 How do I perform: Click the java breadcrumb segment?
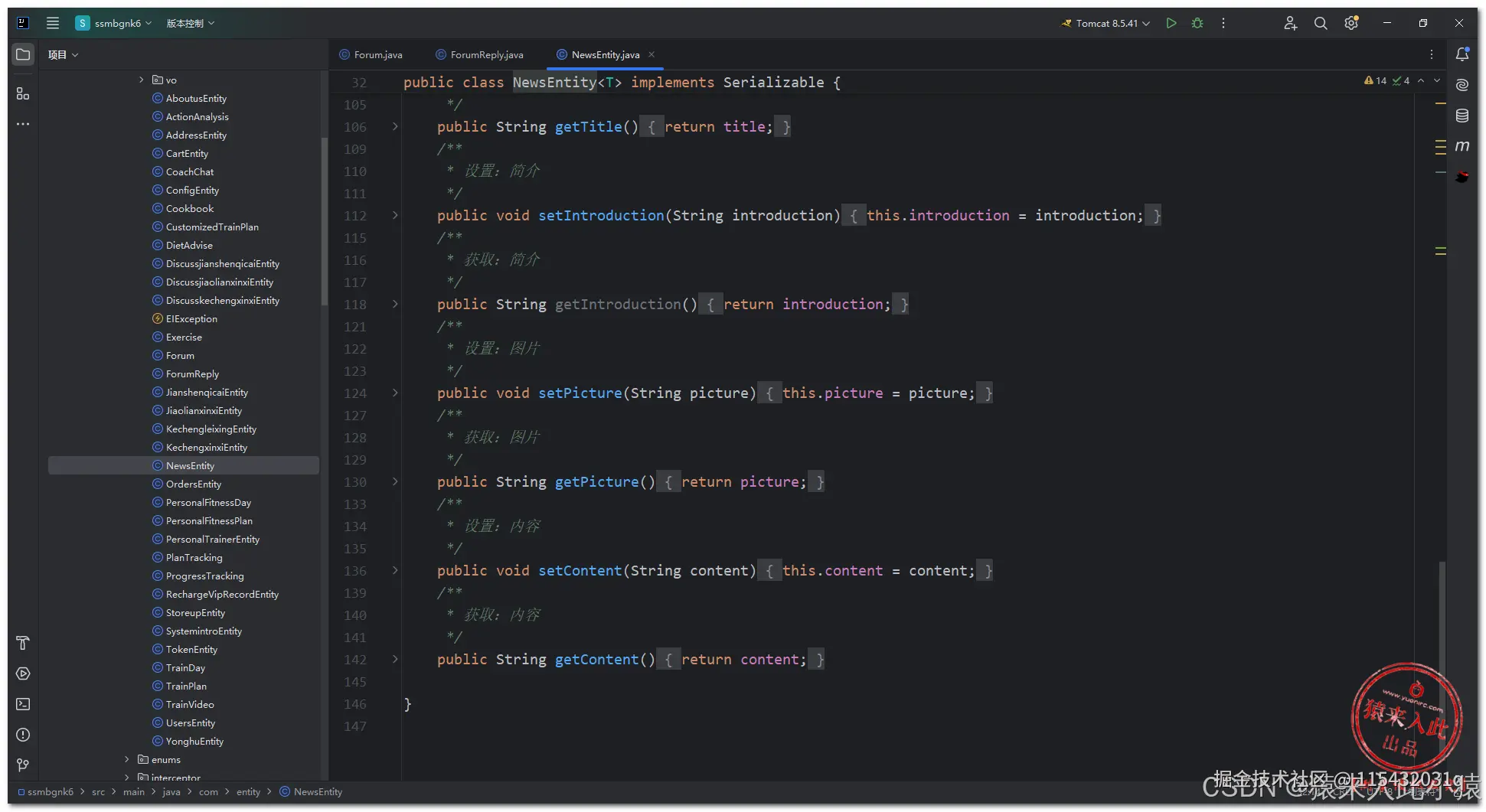[171, 791]
